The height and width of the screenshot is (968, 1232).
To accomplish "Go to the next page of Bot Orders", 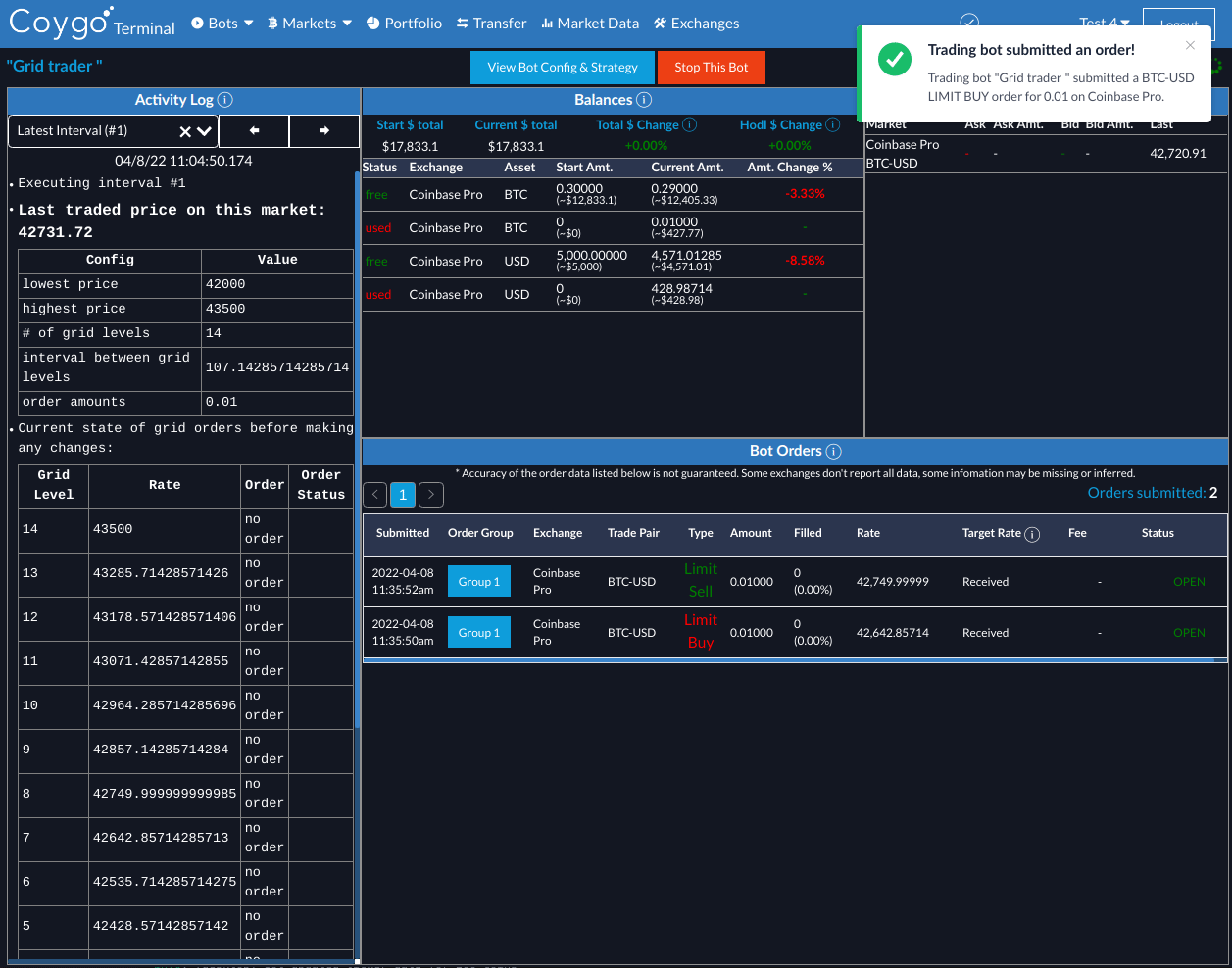I will click(431, 495).
